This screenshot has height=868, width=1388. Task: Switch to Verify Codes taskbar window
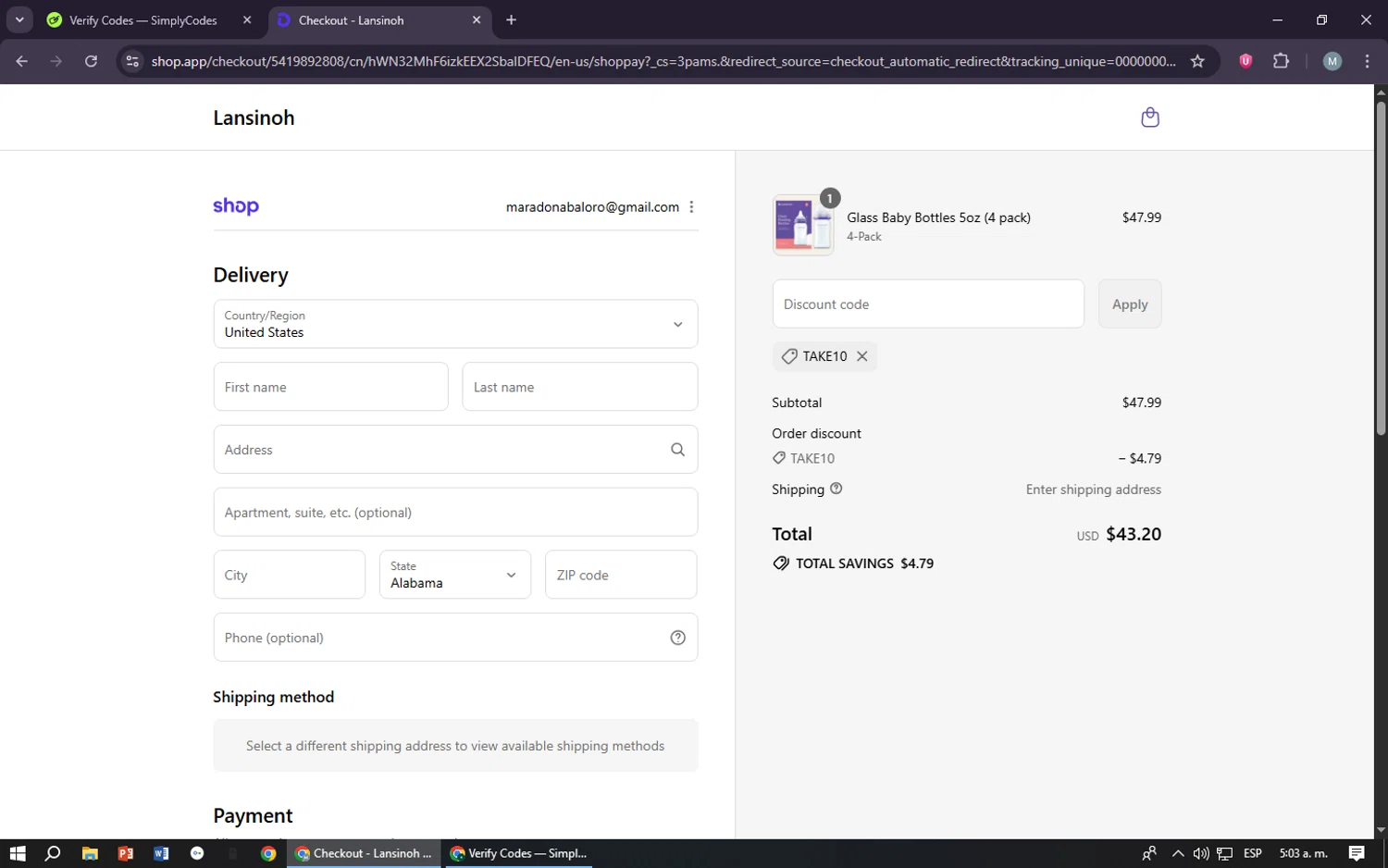coord(518,853)
